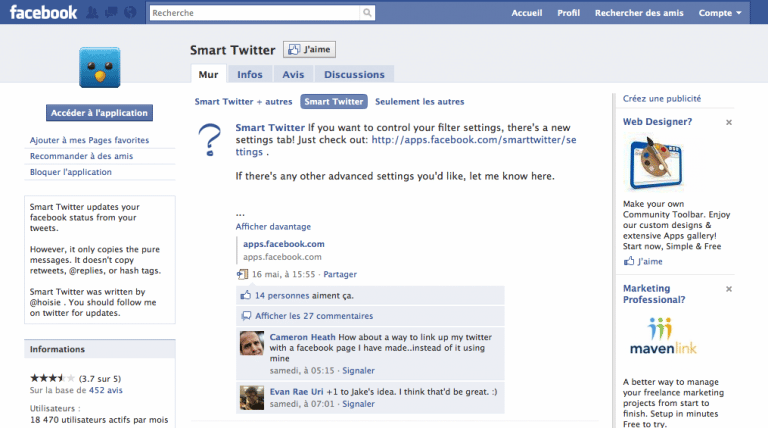Viewport: 768px width, 428px height.
Task: Click the question mark post icon
Action: pyautogui.click(x=210, y=140)
